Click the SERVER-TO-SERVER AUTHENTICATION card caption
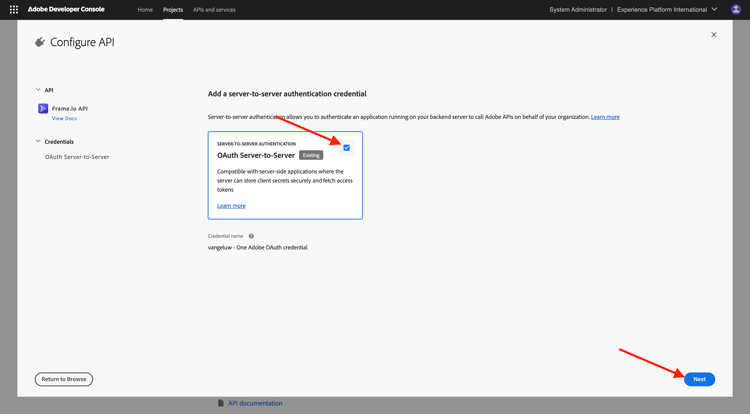Viewport: 750px width, 414px height. (256, 144)
